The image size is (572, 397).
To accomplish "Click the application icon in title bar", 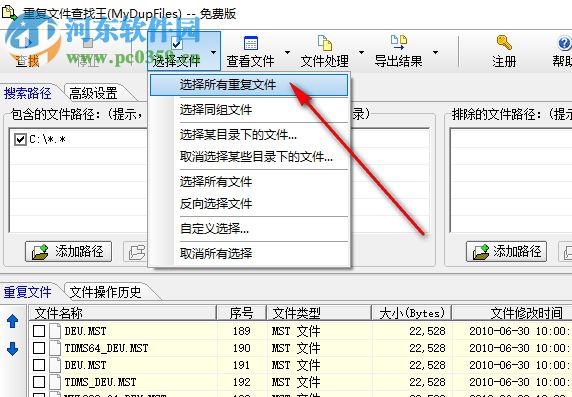I will click(9, 12).
